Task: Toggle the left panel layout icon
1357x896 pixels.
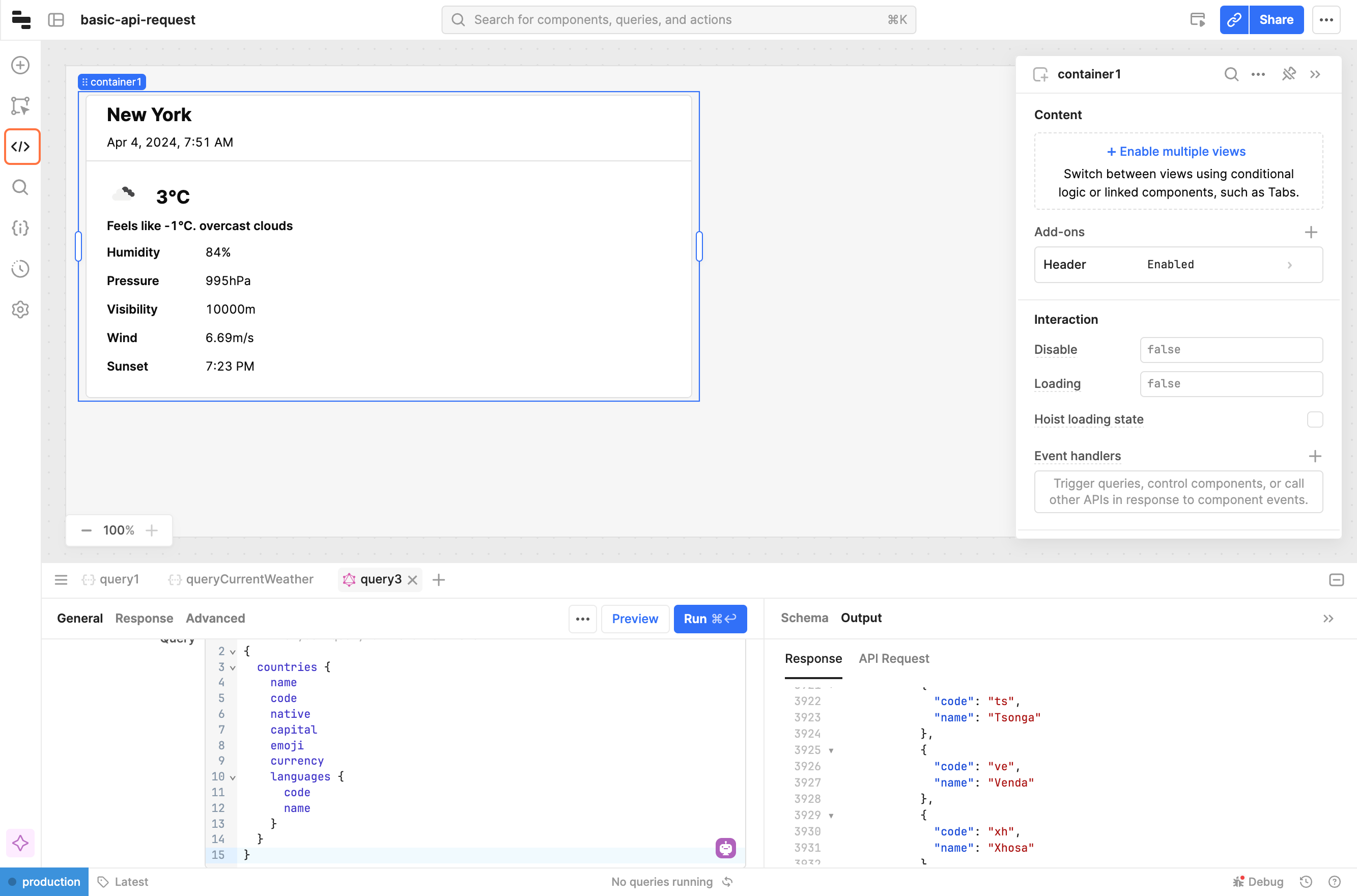Action: tap(56, 20)
